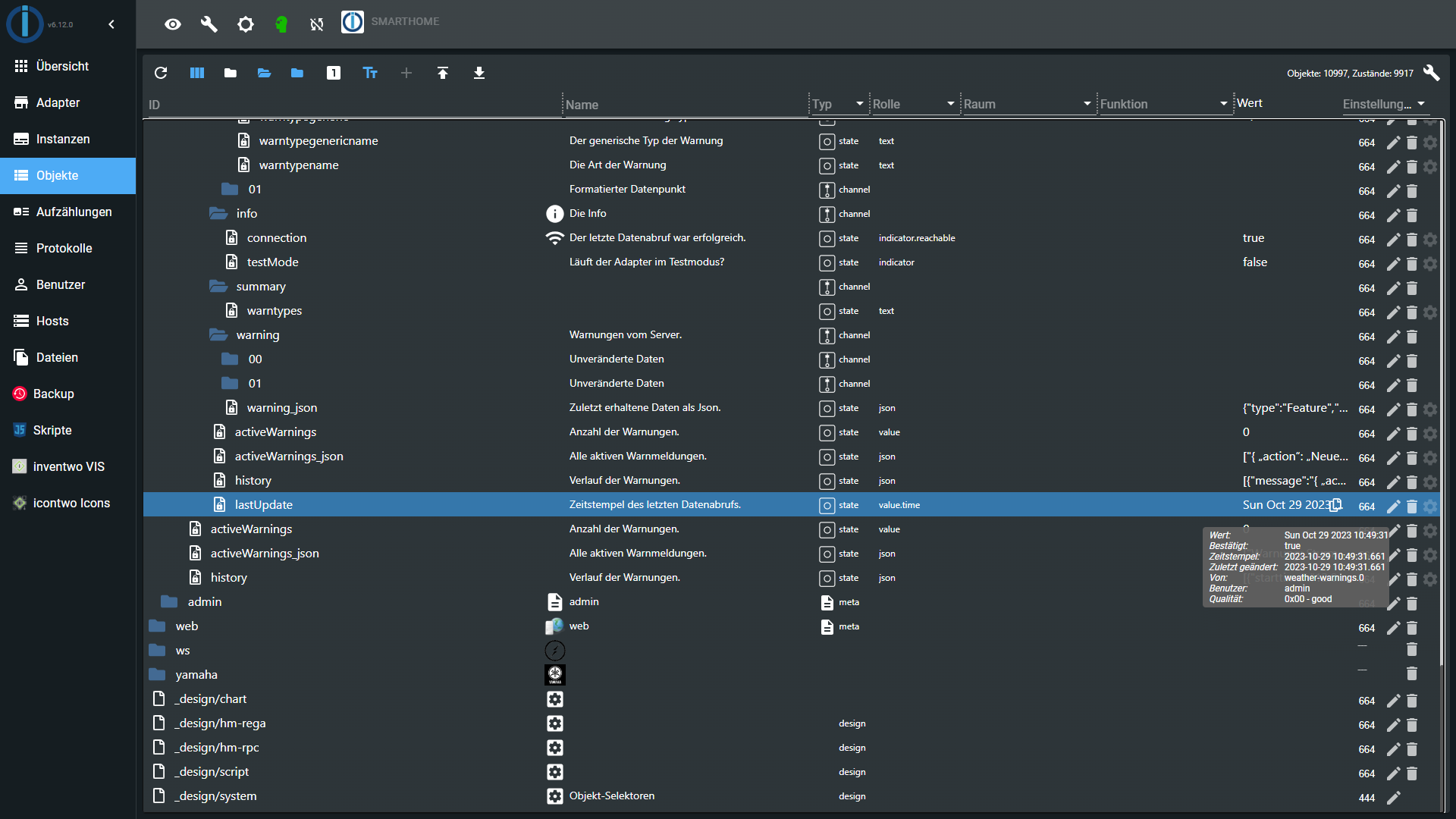Open the wrench settings in top bar
Screen dimensions: 1456x819
pos(209,24)
